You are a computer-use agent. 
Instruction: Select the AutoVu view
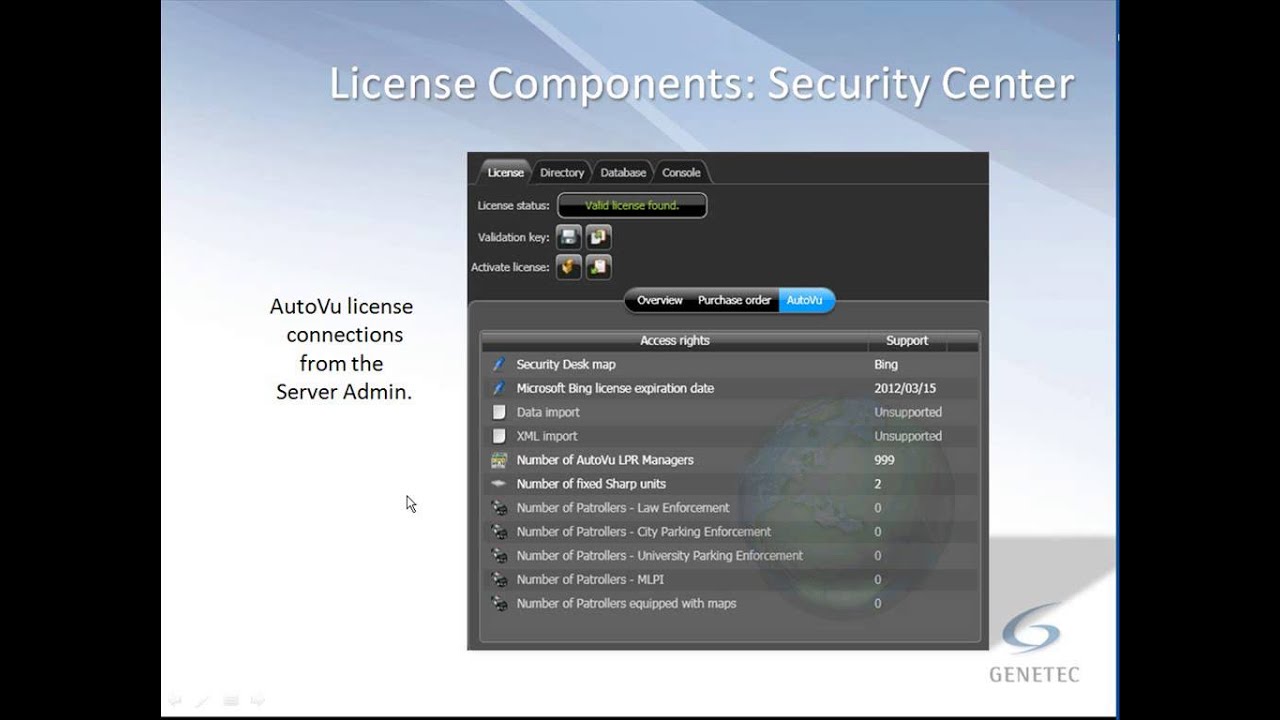pos(805,300)
